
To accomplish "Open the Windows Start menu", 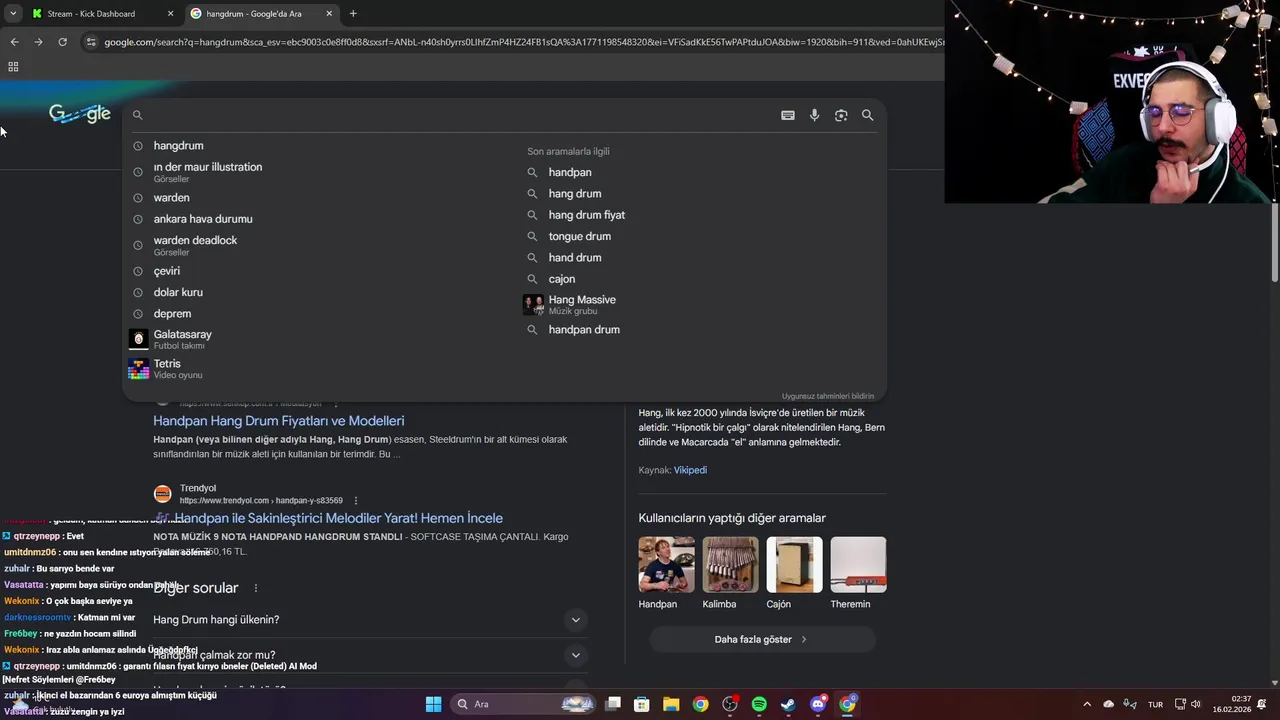I will 433,704.
